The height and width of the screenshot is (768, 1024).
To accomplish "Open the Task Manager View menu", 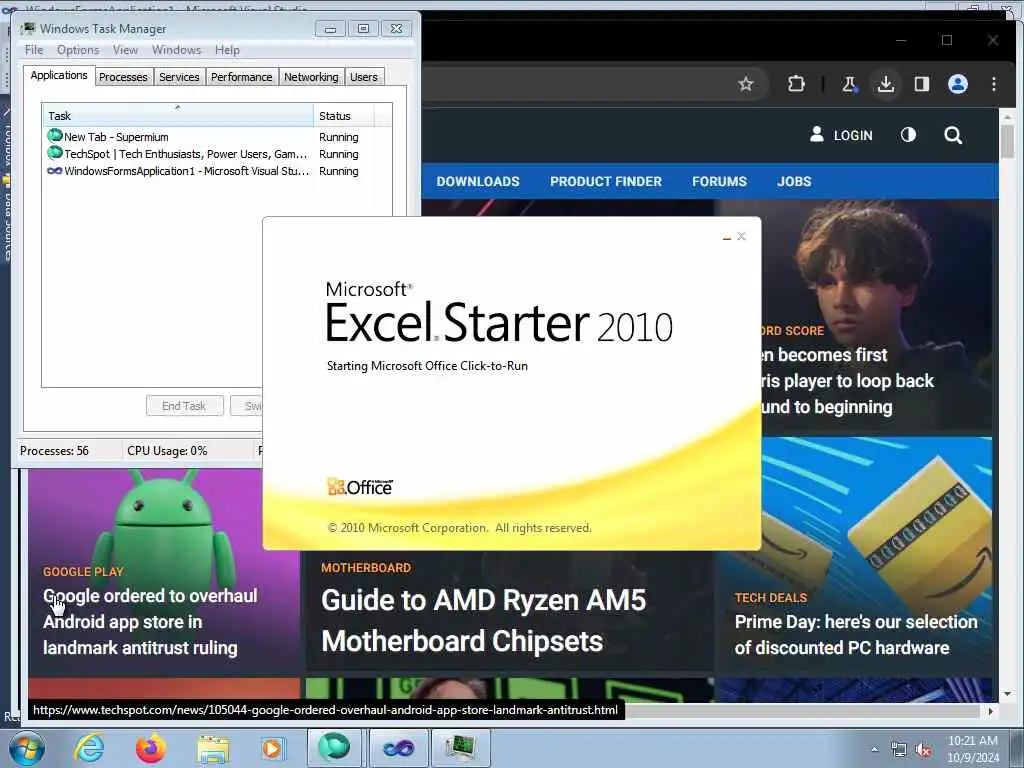I will pyautogui.click(x=125, y=50).
